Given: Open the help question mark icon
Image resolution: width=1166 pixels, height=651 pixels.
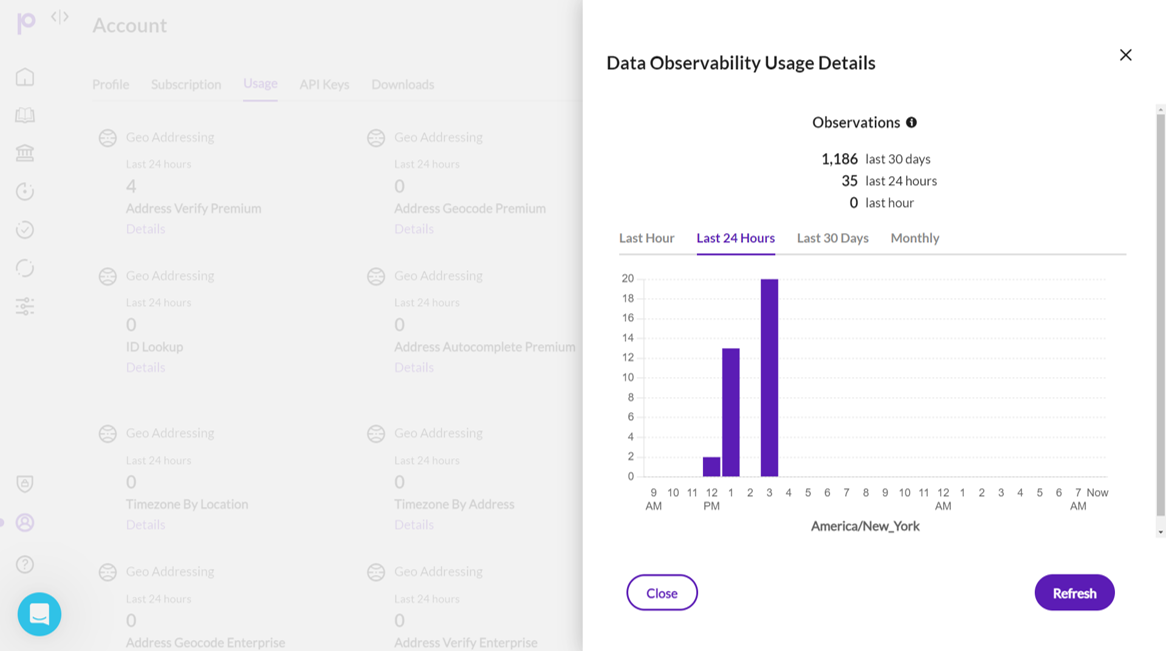Looking at the screenshot, I should point(25,565).
